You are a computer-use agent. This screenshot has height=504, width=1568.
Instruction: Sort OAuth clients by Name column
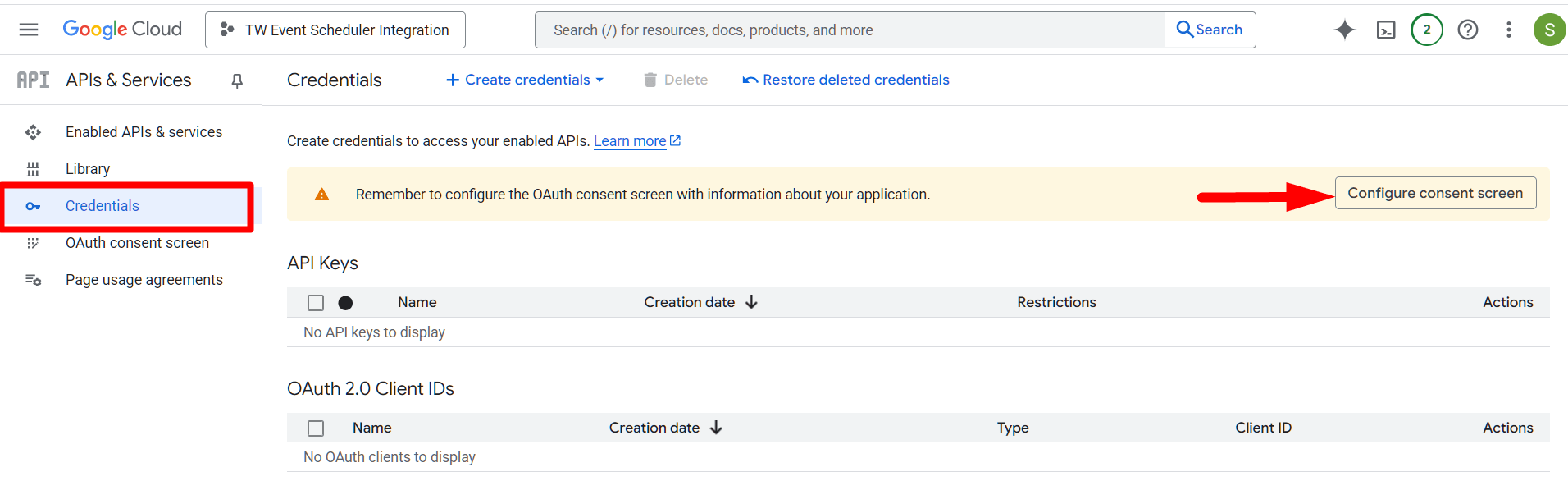point(371,428)
